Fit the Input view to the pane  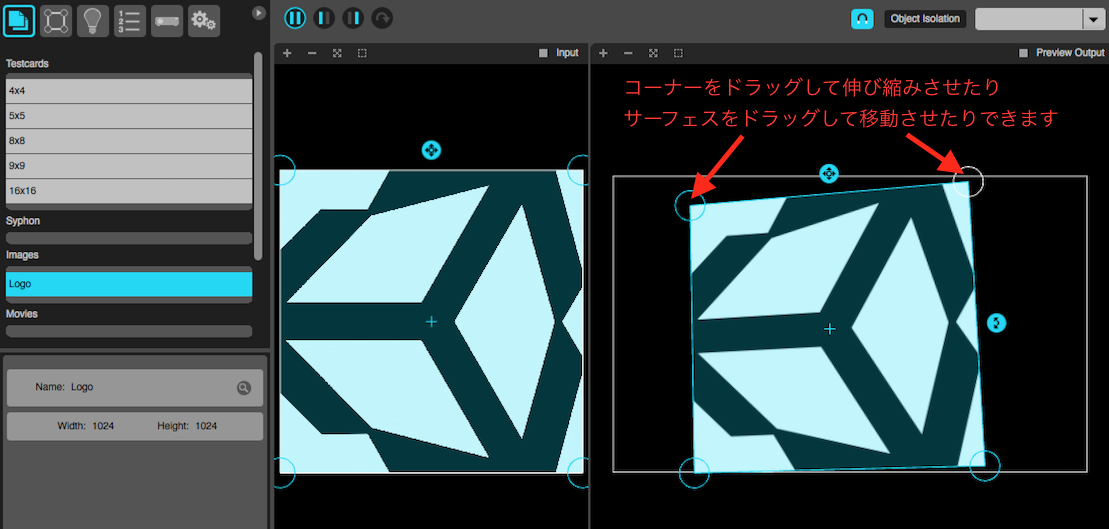click(337, 53)
